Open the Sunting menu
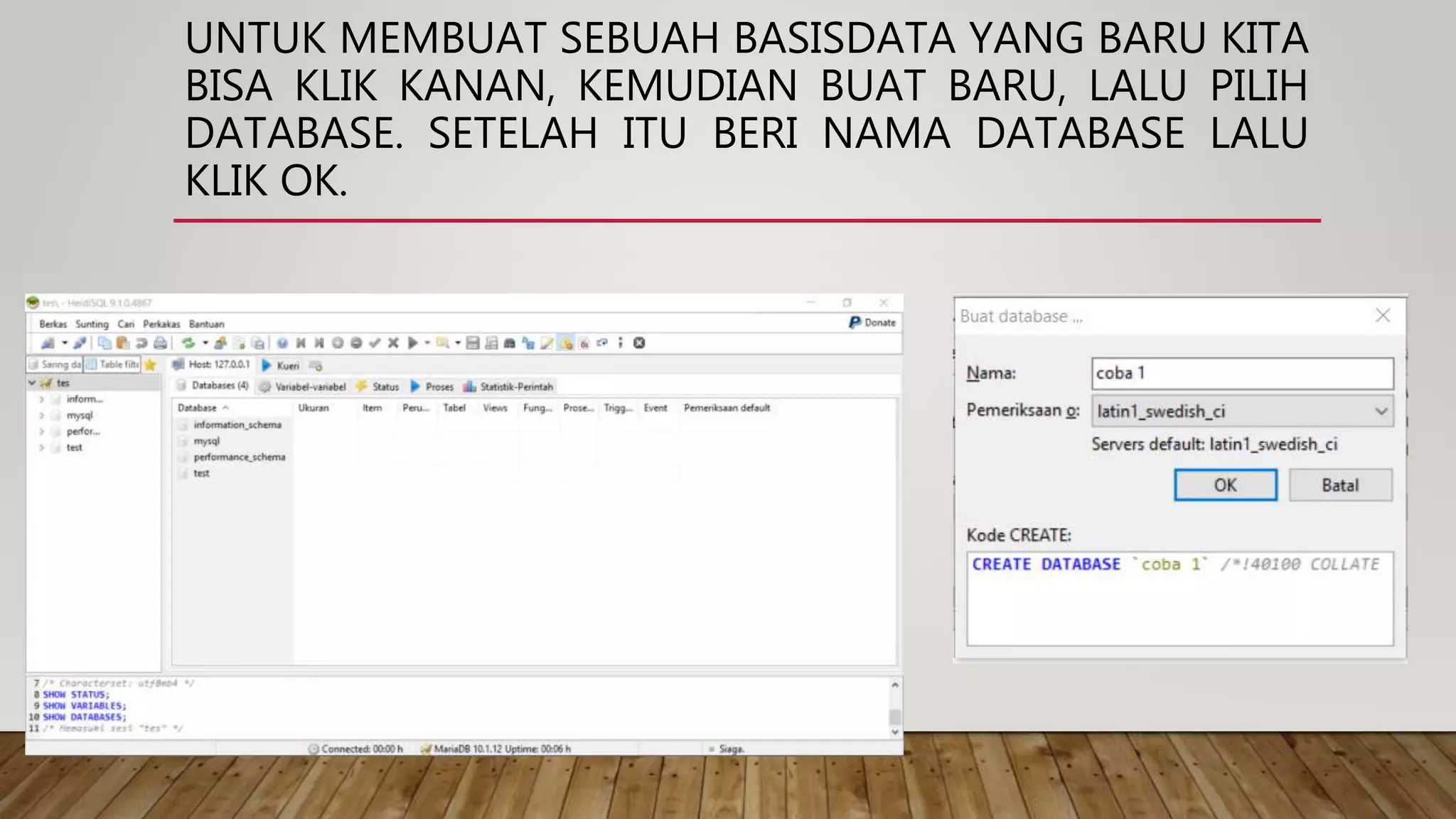The image size is (1456, 819). click(92, 324)
